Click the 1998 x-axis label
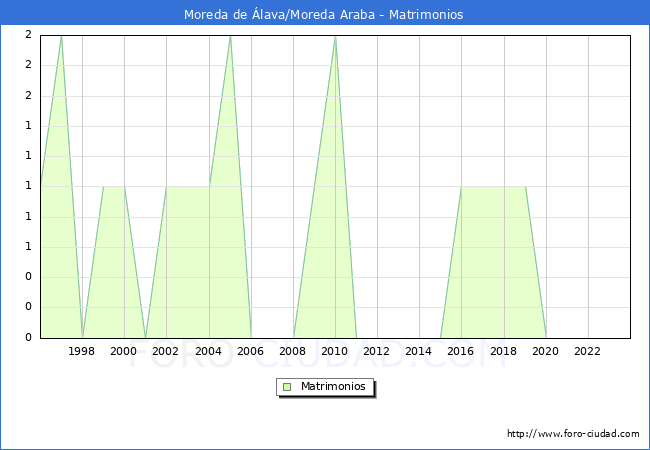Image resolution: width=650 pixels, height=450 pixels. pos(81,351)
